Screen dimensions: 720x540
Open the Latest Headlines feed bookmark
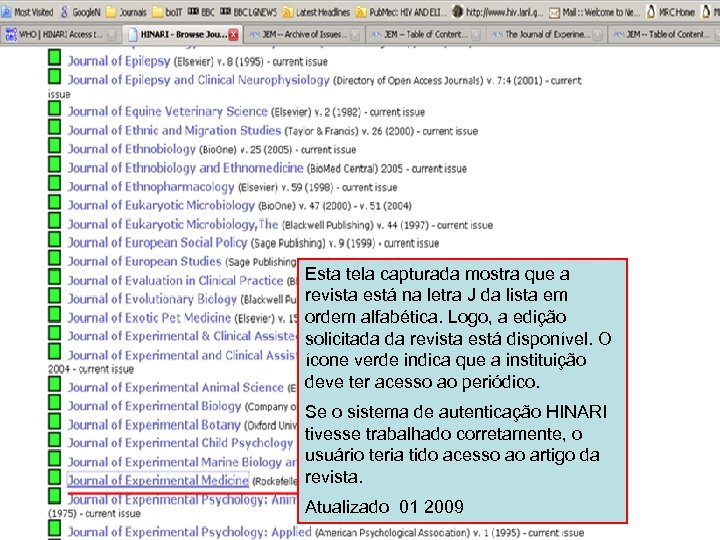tap(316, 12)
